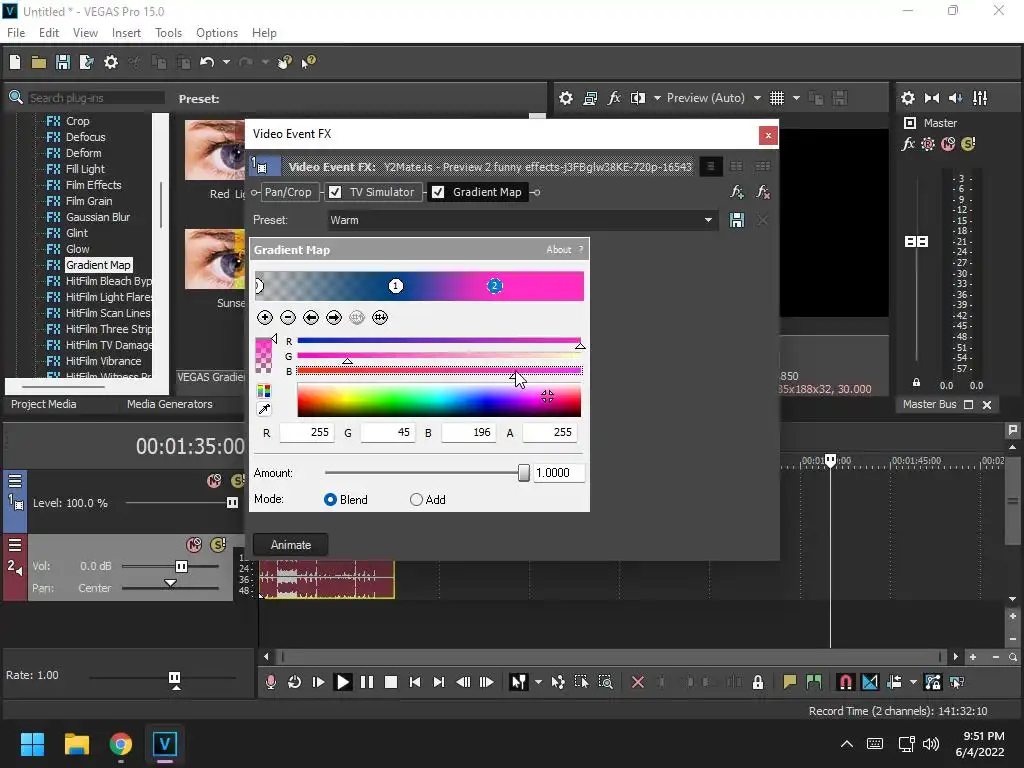Switch the color model with the RGB icon
This screenshot has width=1024, height=768.
coord(264,391)
